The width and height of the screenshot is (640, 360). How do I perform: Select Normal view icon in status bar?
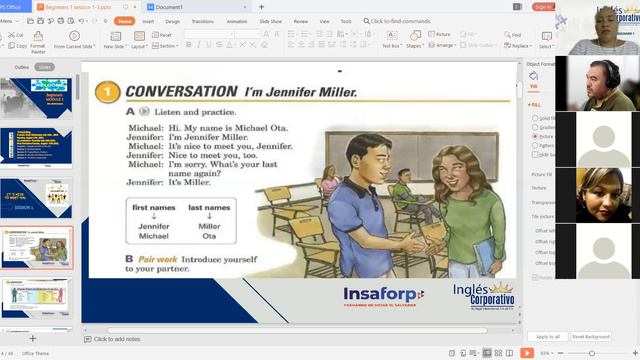tap(487, 353)
